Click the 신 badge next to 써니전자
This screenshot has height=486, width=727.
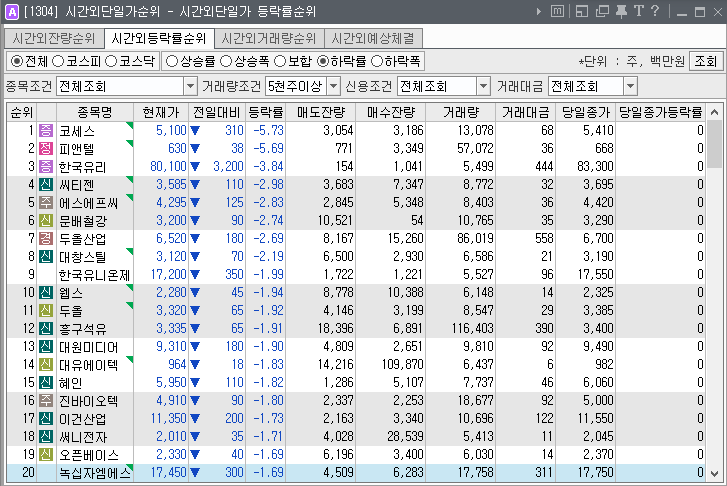[45, 437]
